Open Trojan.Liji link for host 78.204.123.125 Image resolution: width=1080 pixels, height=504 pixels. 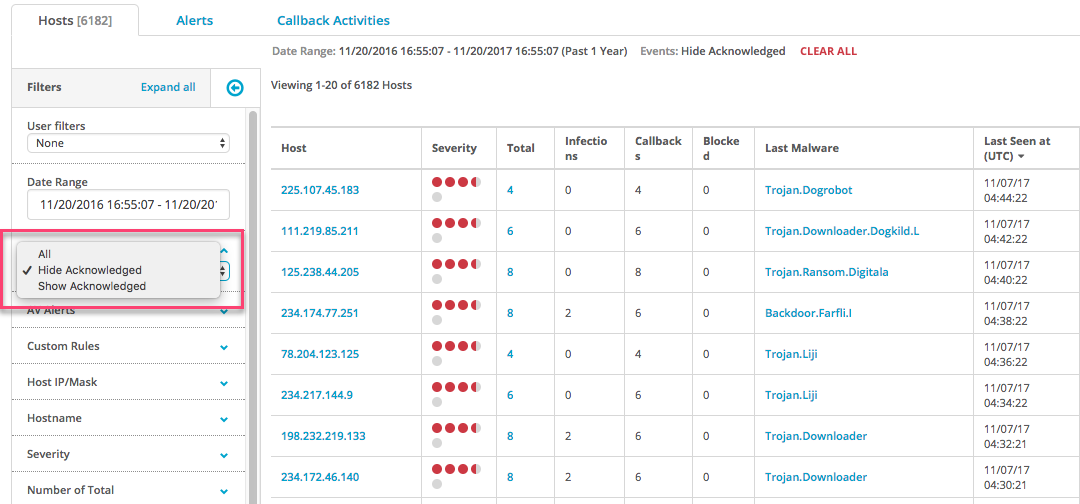(x=791, y=354)
